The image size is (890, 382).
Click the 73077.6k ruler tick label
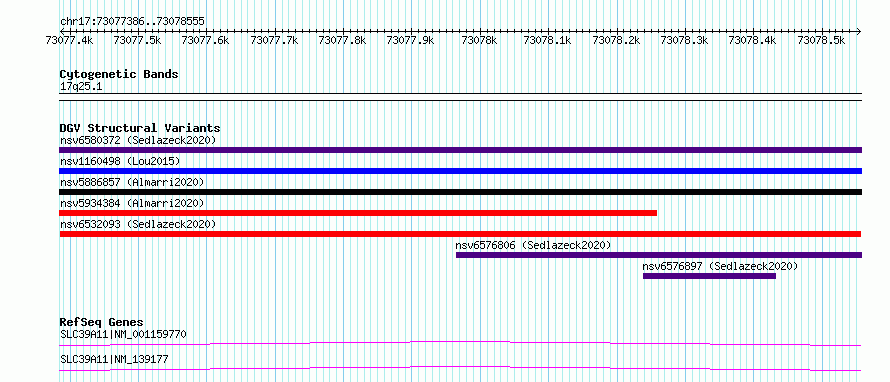pyautogui.click(x=205, y=40)
